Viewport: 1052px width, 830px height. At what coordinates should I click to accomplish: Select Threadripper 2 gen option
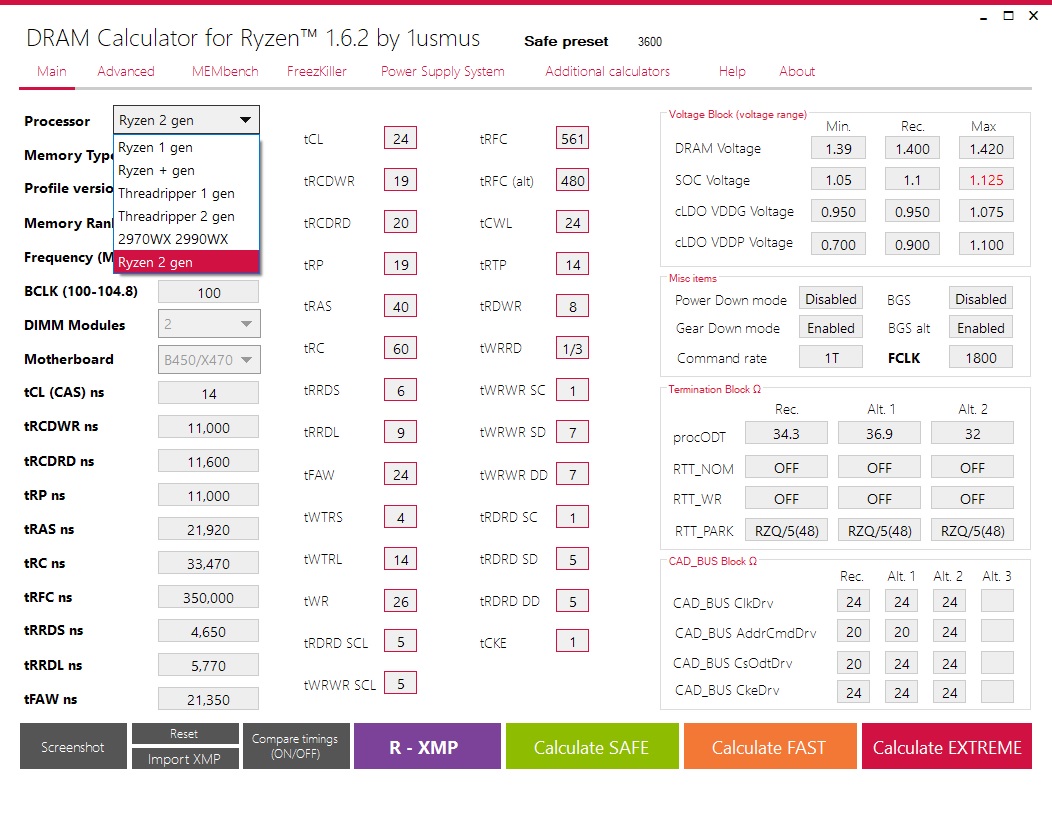tap(187, 216)
